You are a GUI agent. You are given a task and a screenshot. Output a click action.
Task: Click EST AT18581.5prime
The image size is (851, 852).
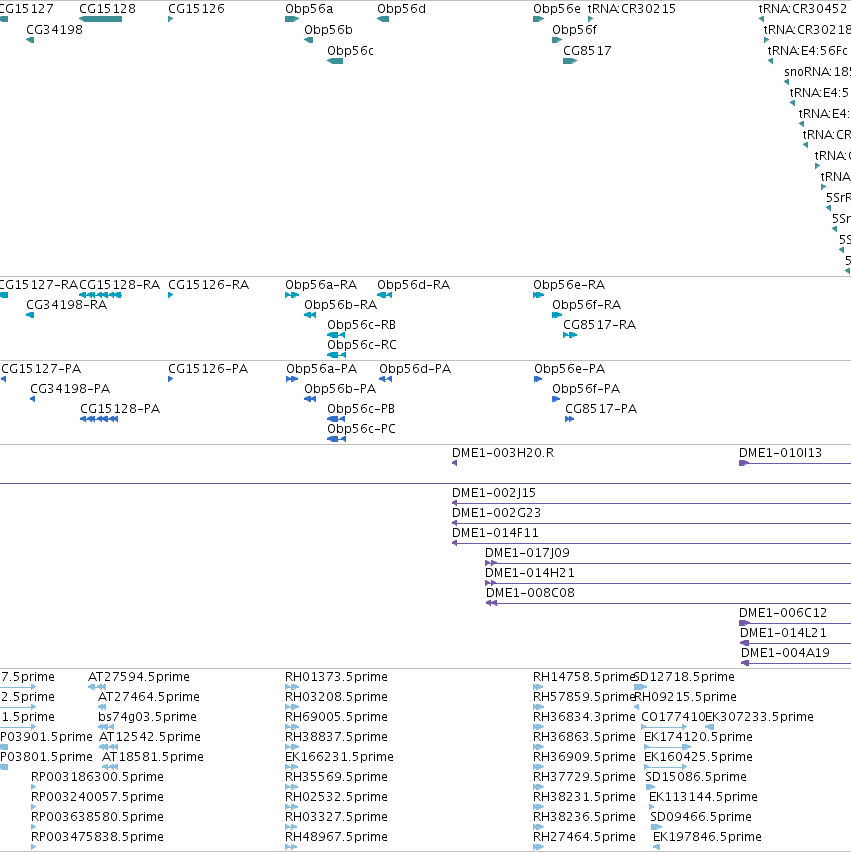[110, 767]
